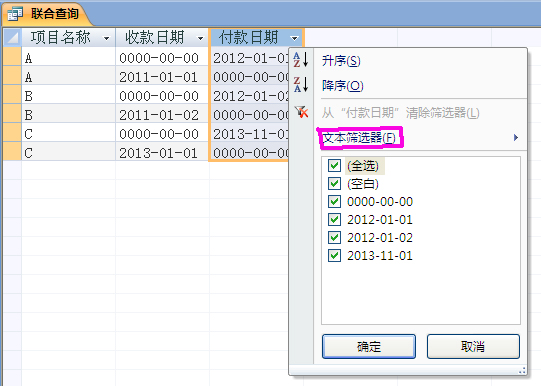Click the 2013-11-01 付款日期 cell in the datasheet
This screenshot has height=386, width=541.
click(x=249, y=132)
